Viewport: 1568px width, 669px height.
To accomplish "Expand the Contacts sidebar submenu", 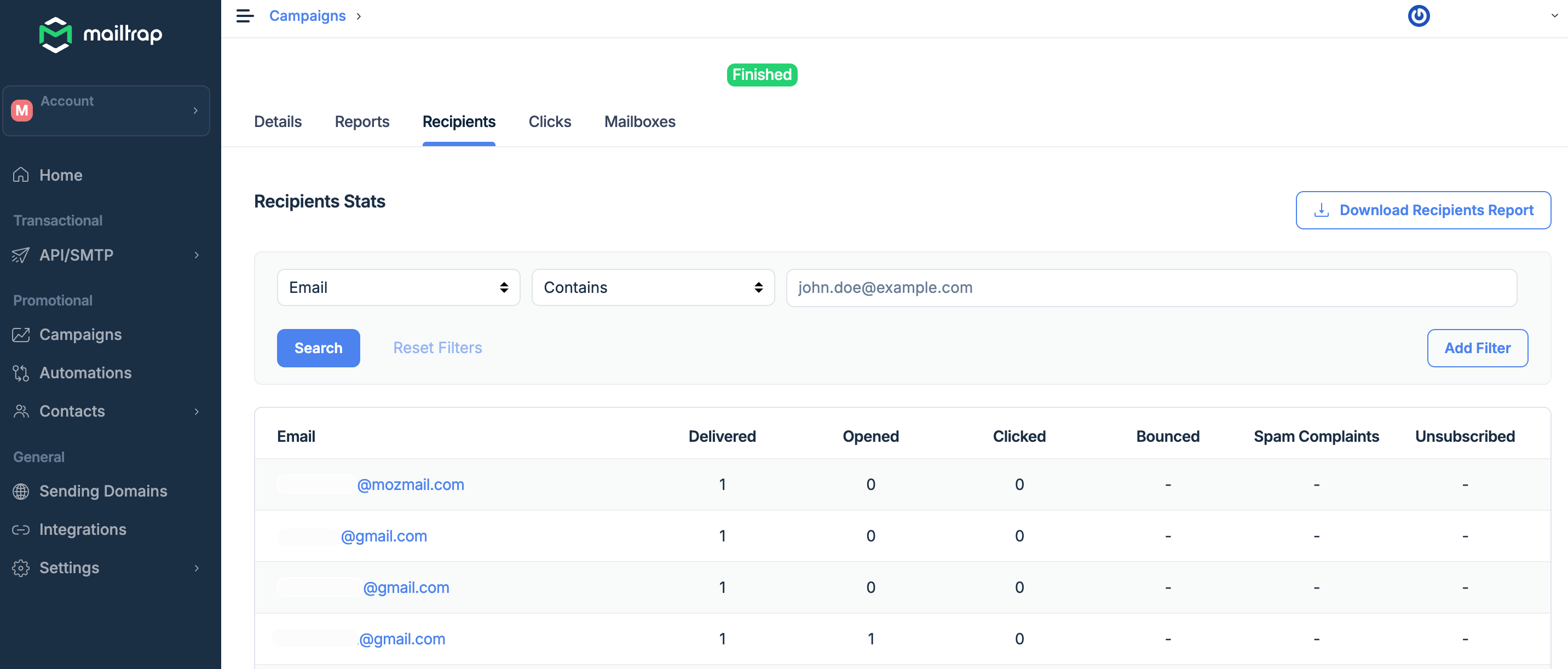I will point(196,412).
